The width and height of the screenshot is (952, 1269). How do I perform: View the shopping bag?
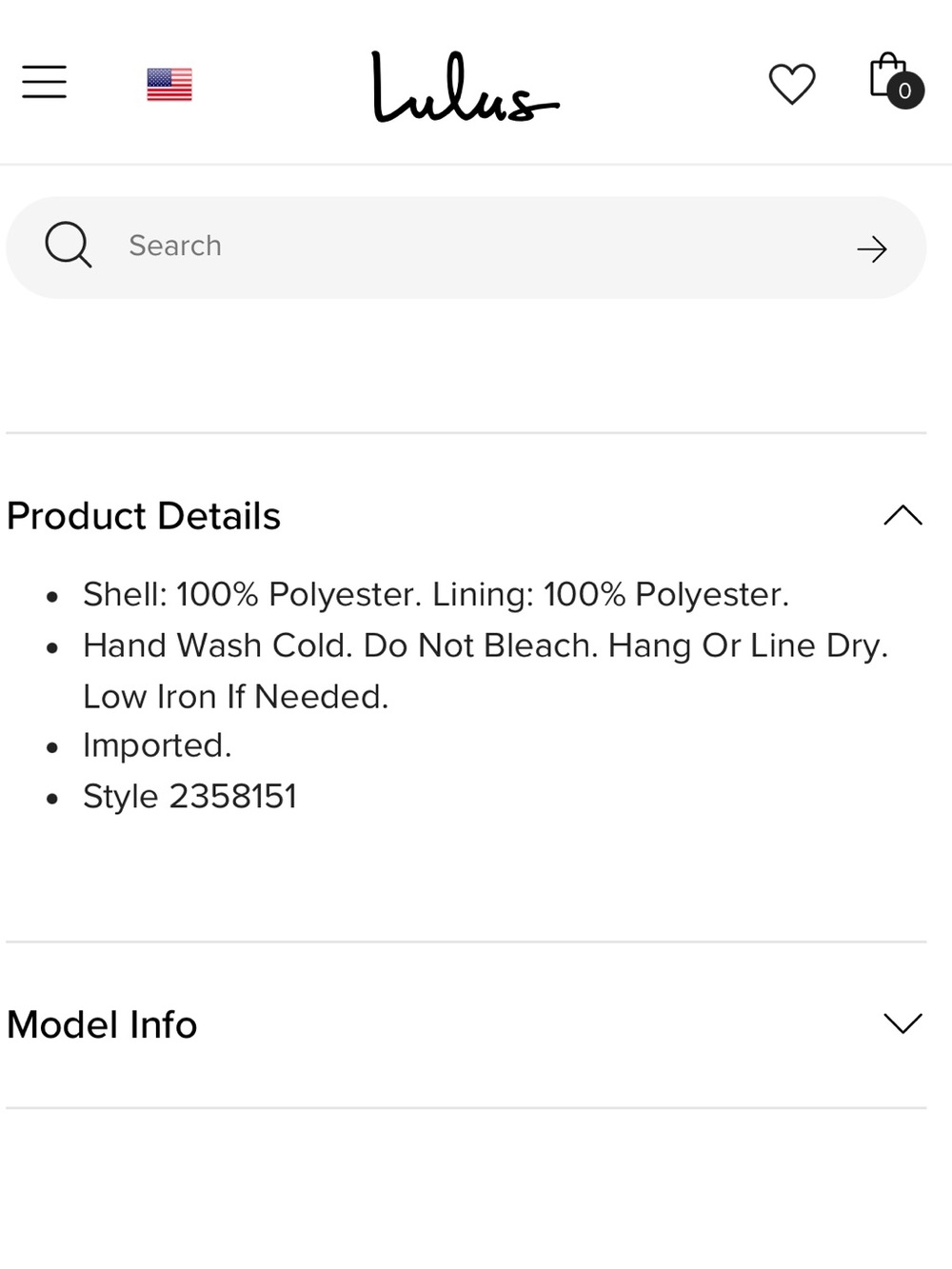point(887,75)
